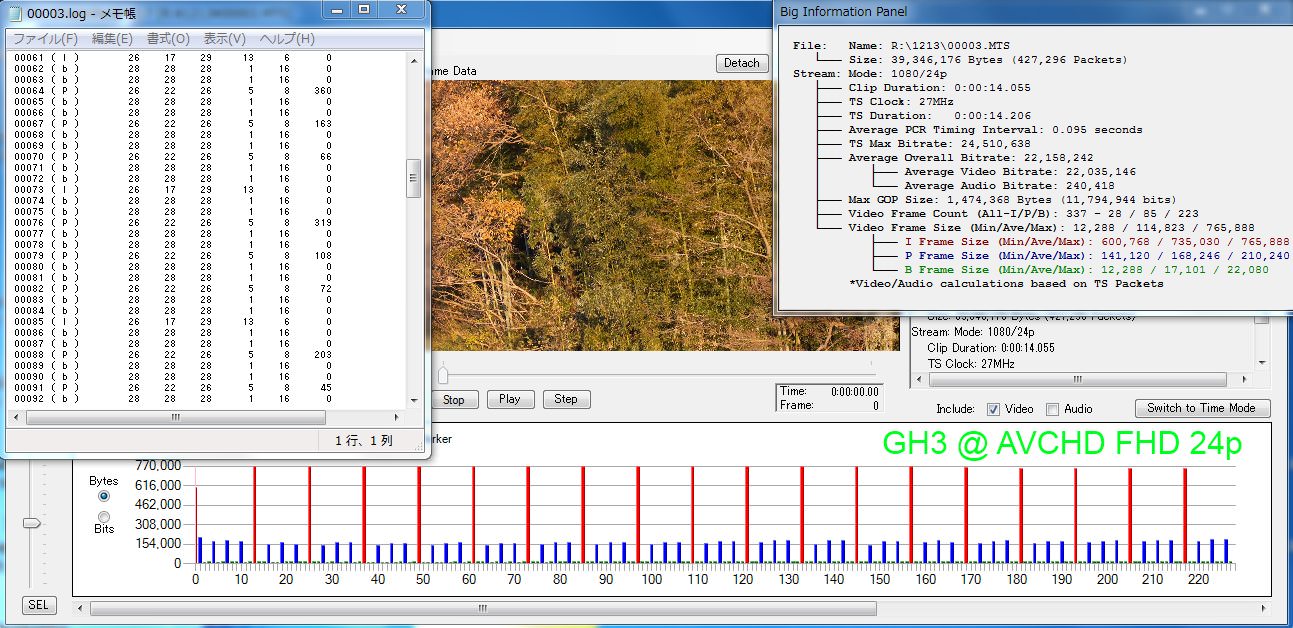
Task: Minimize the 00003.log Notepad window
Action: point(339,10)
